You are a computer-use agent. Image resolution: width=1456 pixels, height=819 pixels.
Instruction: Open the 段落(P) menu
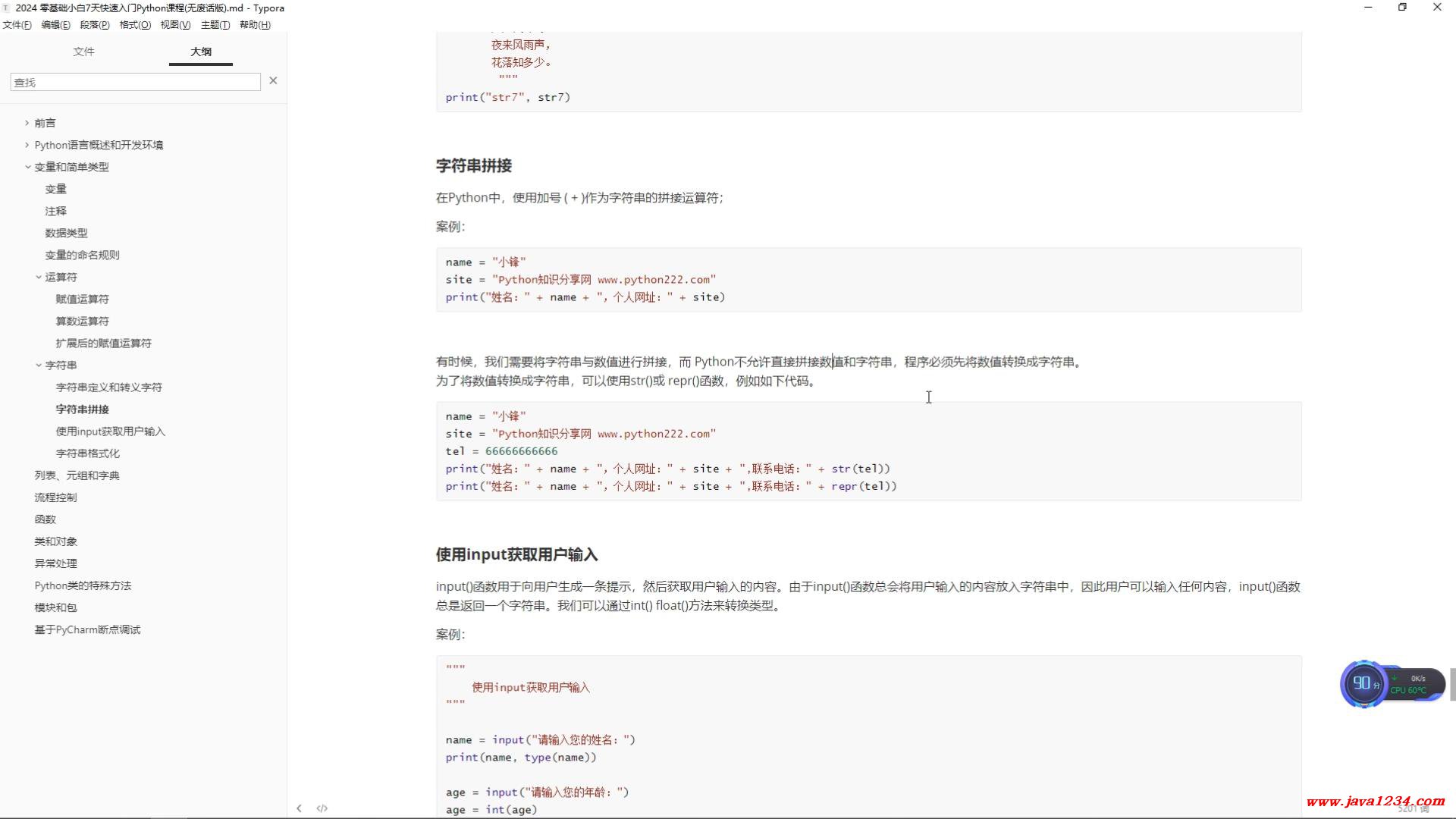point(95,25)
